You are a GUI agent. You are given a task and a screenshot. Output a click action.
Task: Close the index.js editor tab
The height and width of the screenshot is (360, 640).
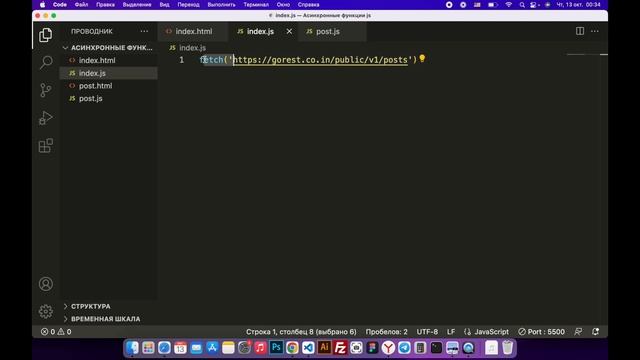[x=289, y=31]
